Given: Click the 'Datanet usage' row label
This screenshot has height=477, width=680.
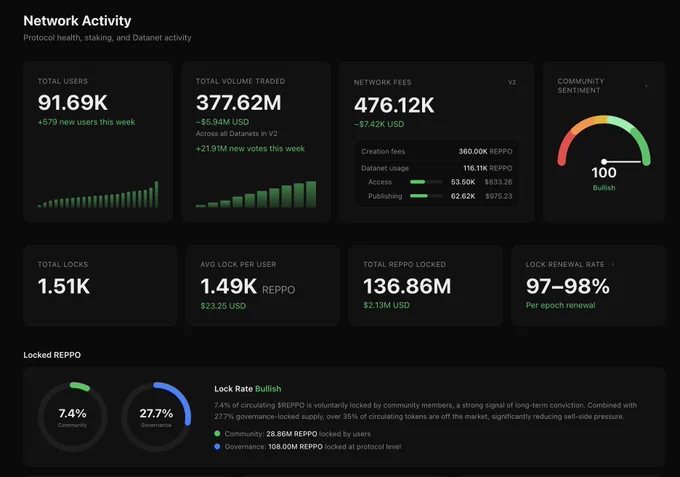Looking at the screenshot, I should coord(385,168).
